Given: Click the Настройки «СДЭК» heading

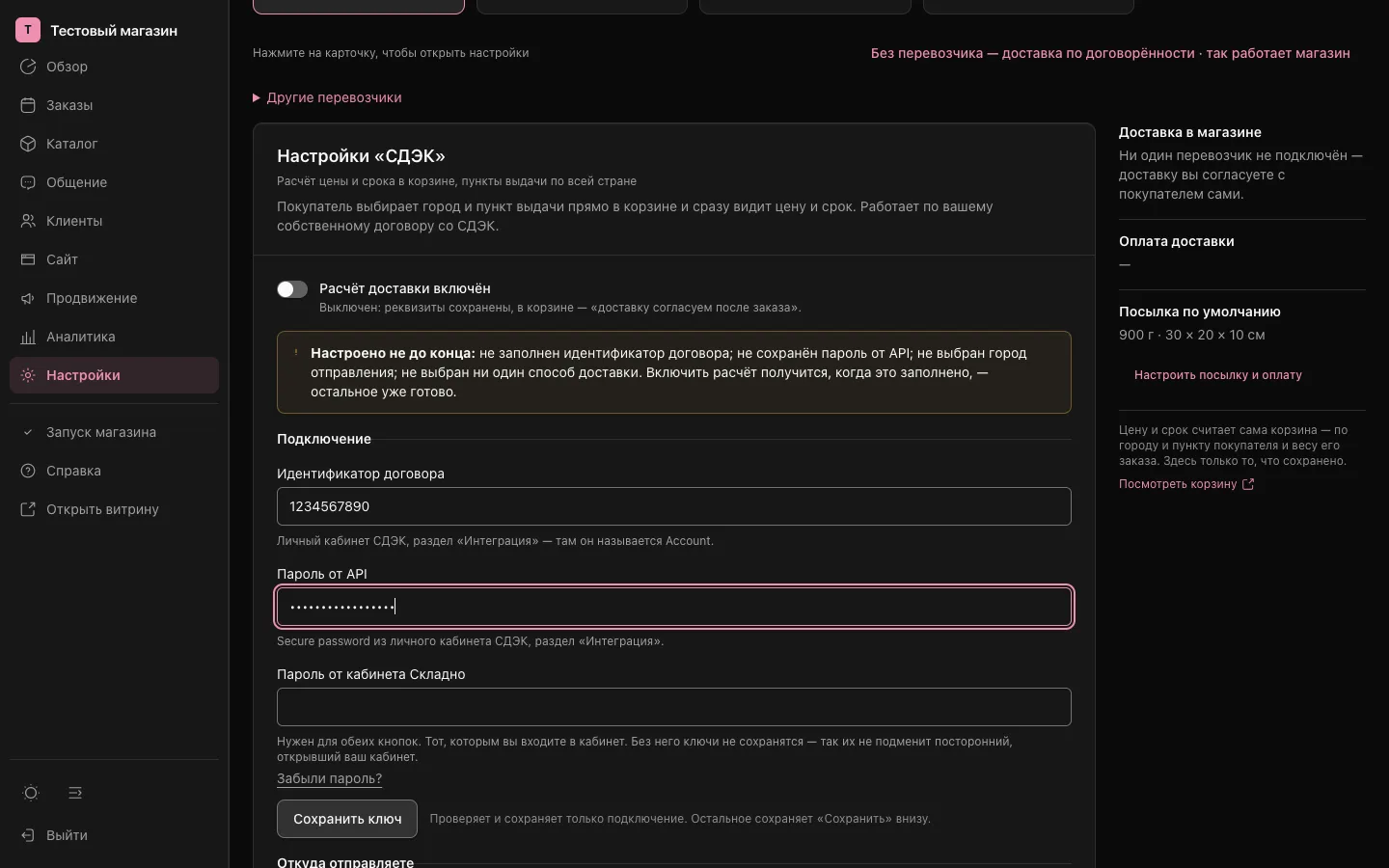Looking at the screenshot, I should coord(361,156).
